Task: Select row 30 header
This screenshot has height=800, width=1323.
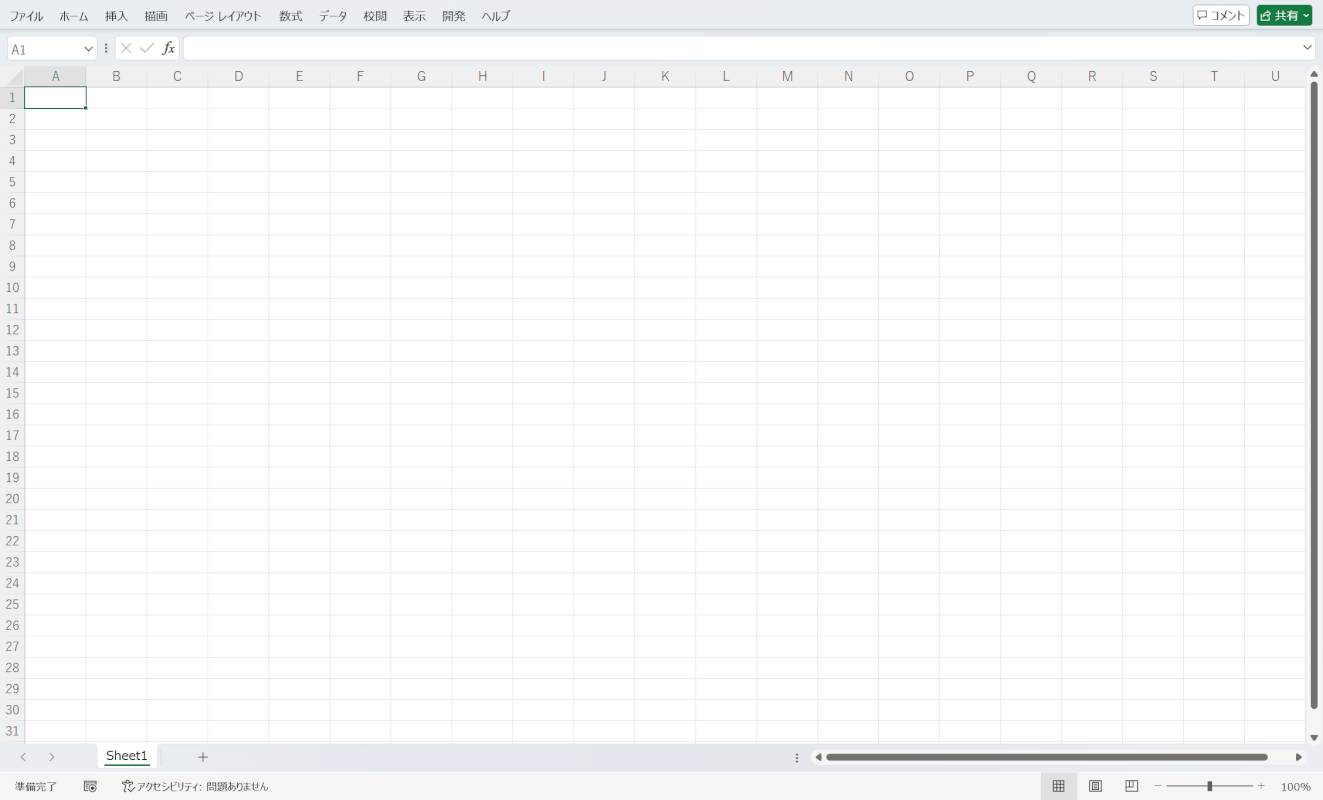Action: 12,710
